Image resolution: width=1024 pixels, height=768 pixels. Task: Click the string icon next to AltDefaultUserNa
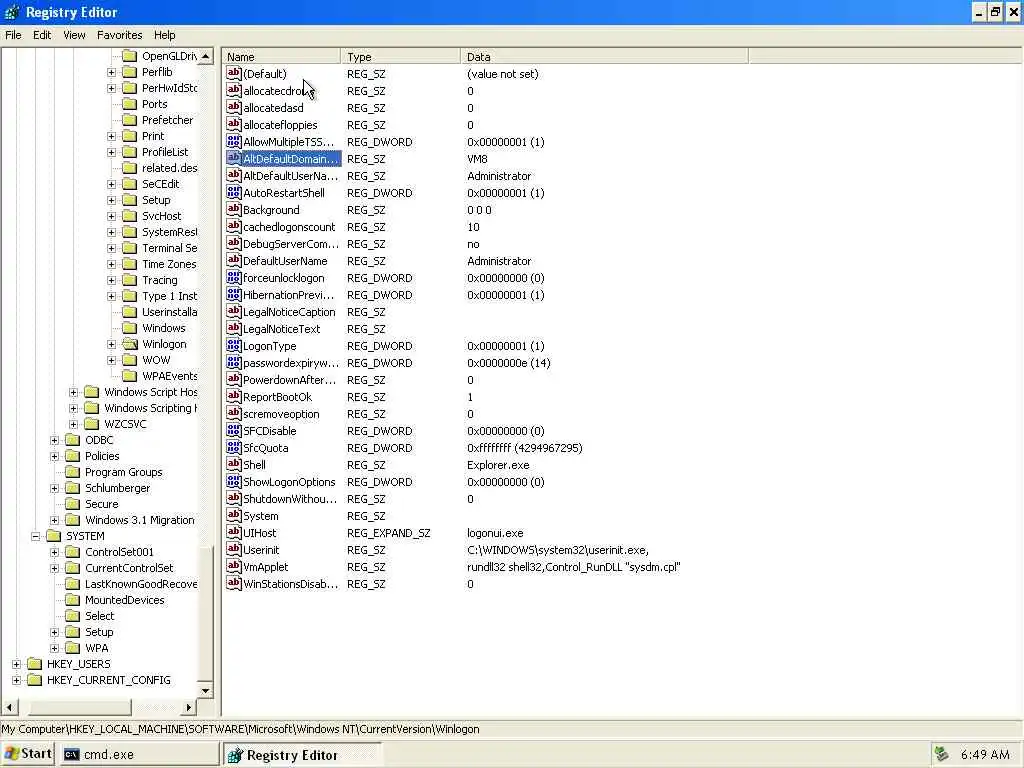click(x=234, y=175)
